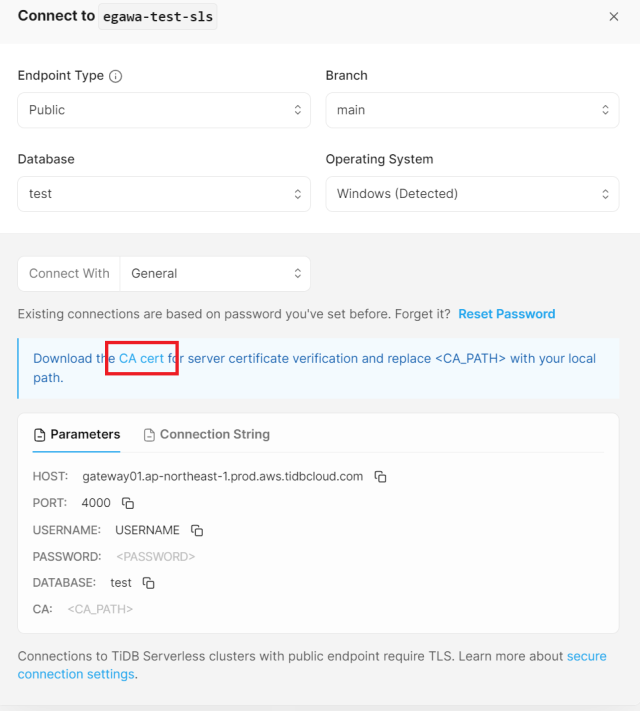Select the Parameters tab
The width and height of the screenshot is (640, 711).
(77, 434)
